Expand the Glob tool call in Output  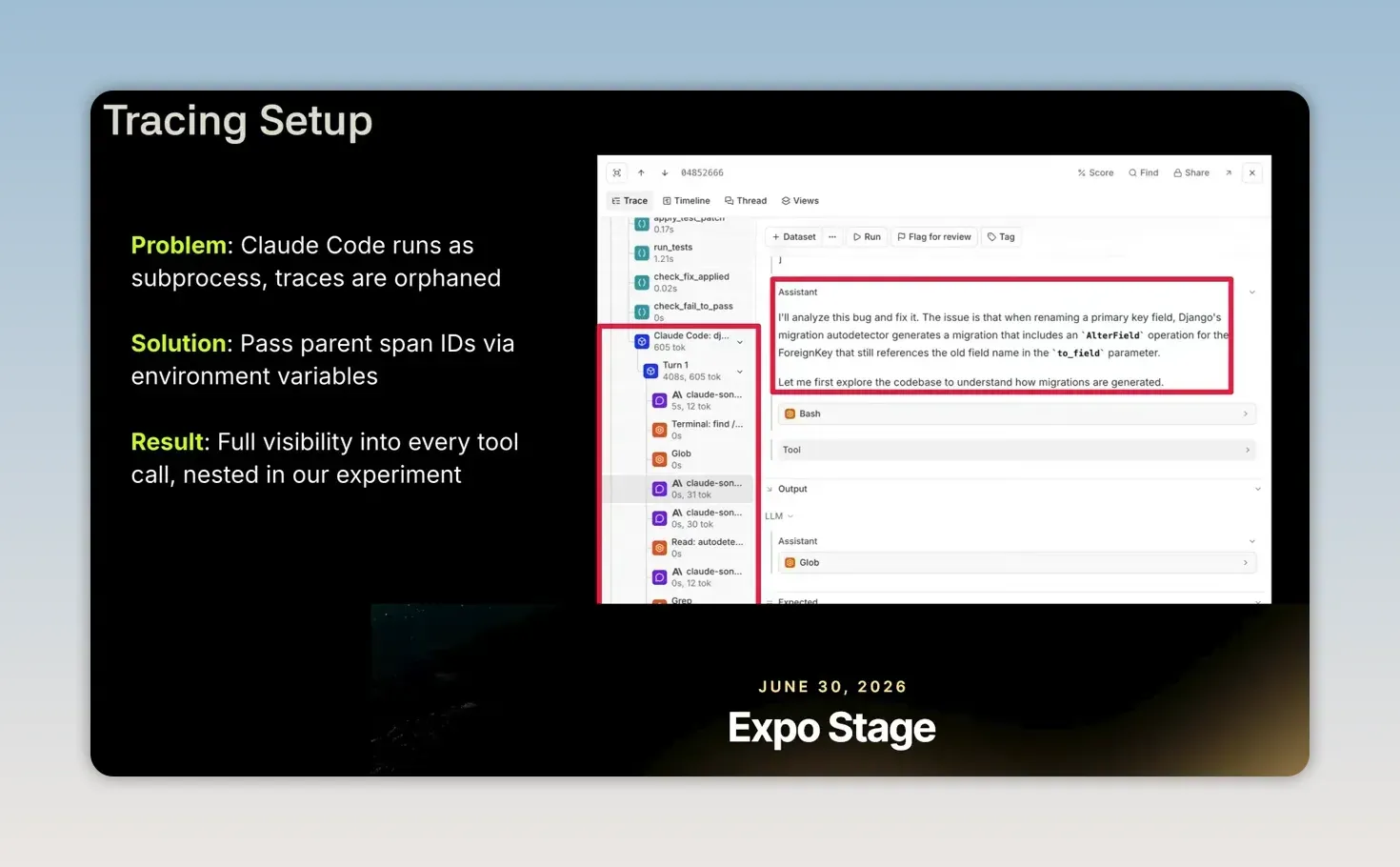(x=1017, y=563)
